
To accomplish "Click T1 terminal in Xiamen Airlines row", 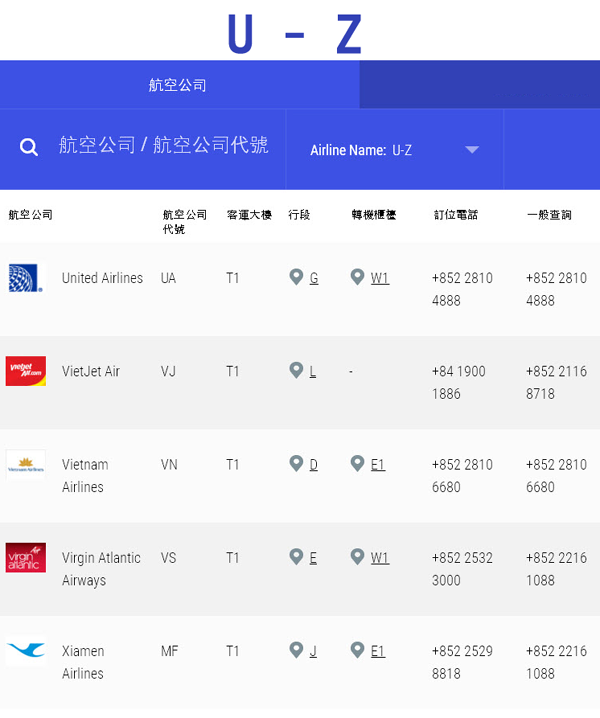I will 232,651.
